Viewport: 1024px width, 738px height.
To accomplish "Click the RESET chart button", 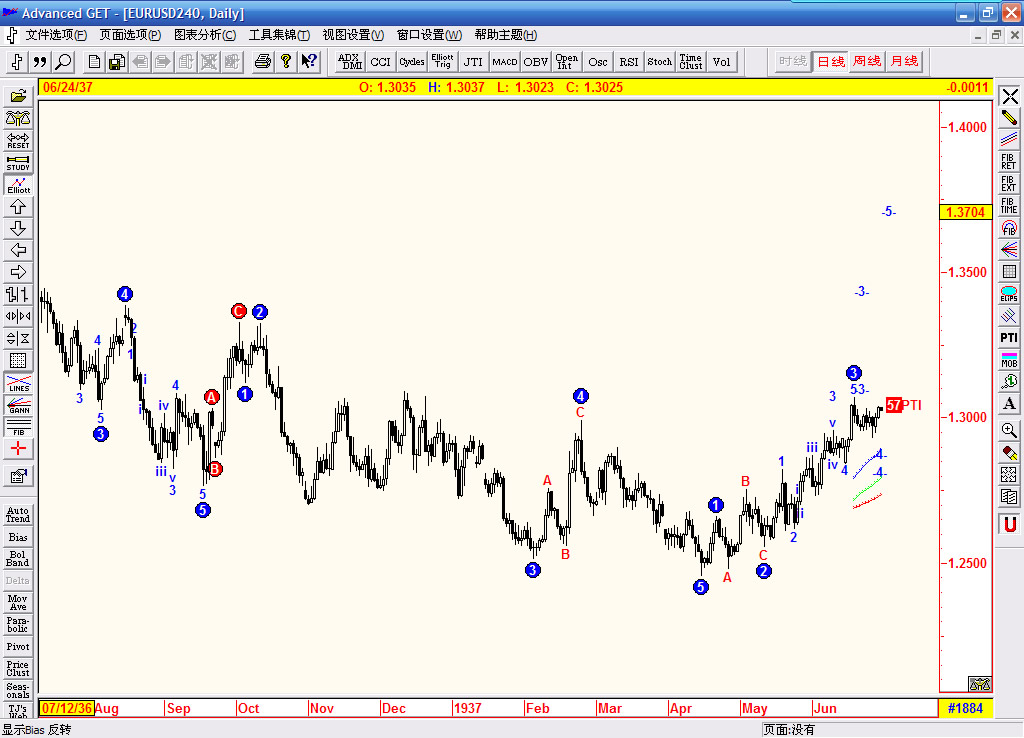I will click(18, 140).
